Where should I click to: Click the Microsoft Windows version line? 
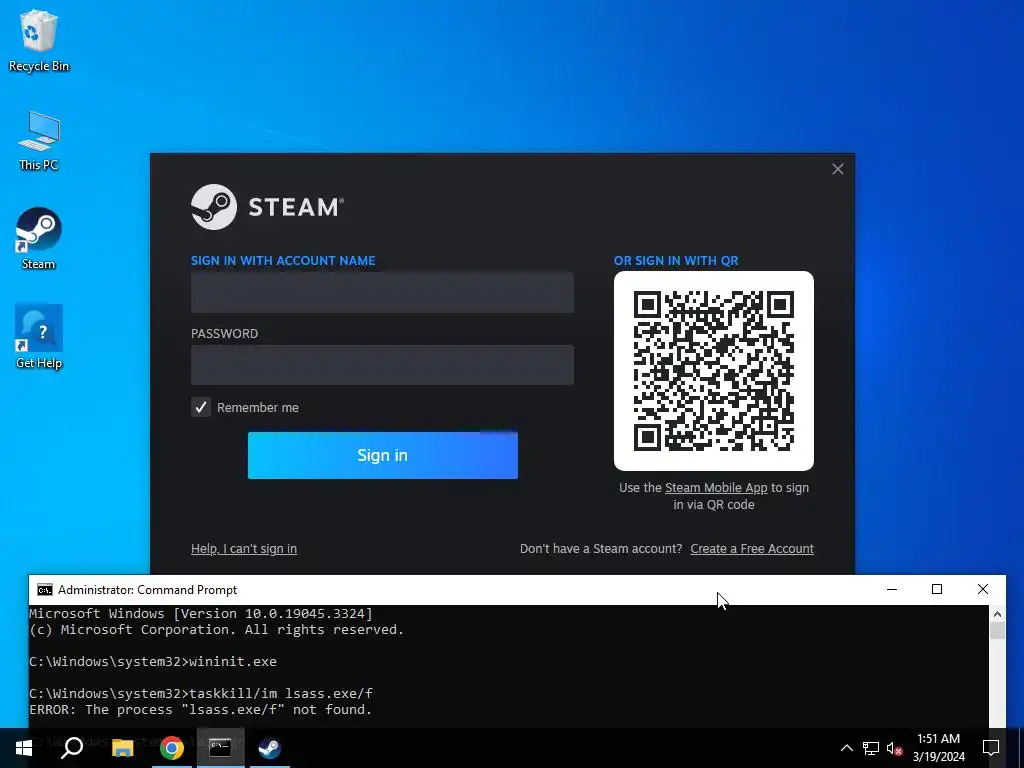coord(201,613)
